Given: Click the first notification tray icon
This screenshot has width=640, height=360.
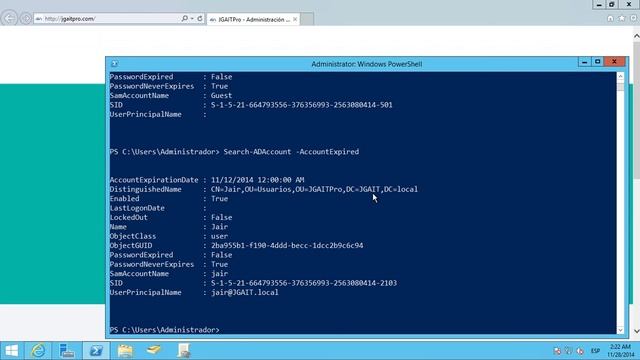Looking at the screenshot, I should (557, 351).
